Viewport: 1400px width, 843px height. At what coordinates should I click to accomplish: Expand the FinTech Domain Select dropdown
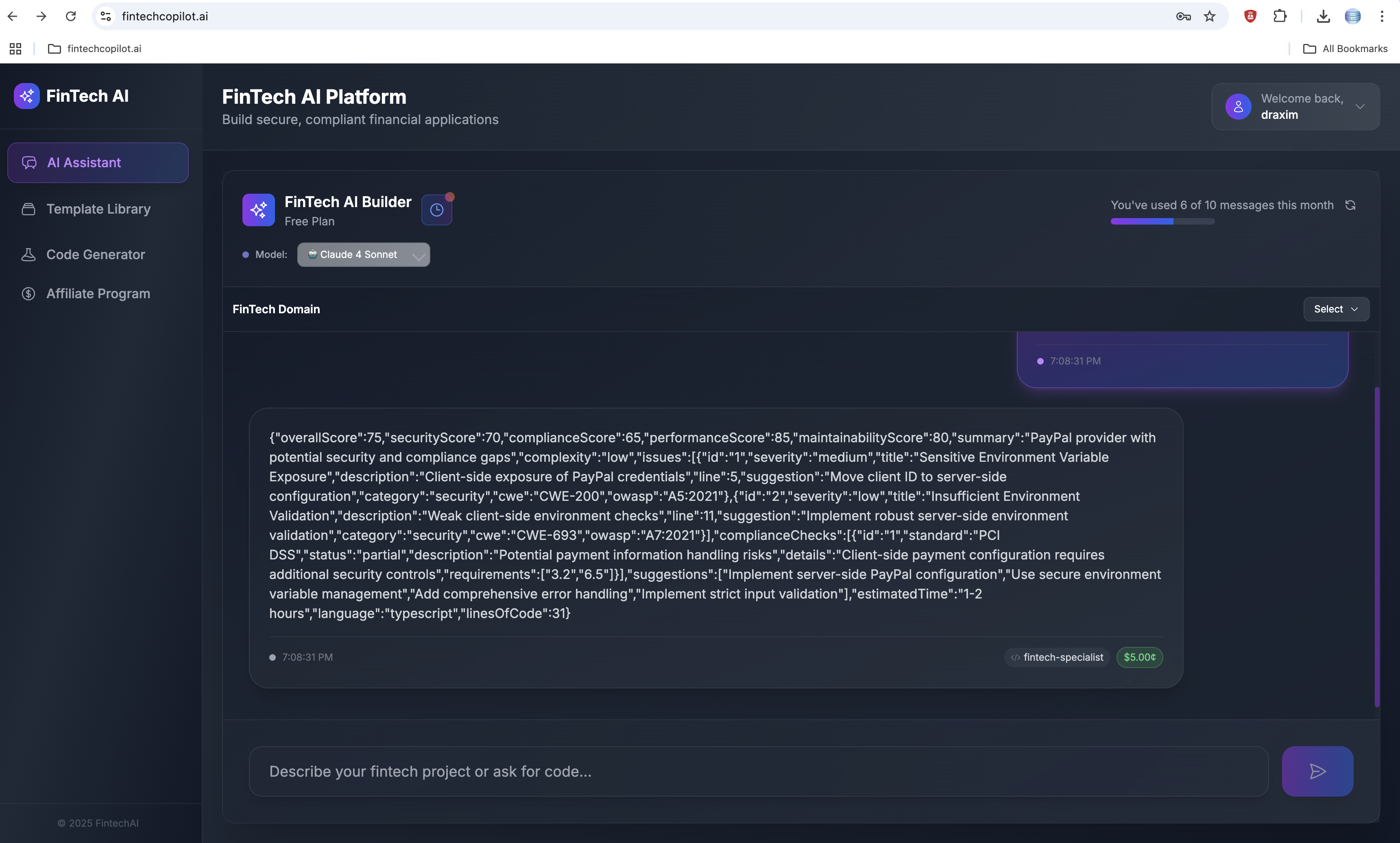[1335, 309]
